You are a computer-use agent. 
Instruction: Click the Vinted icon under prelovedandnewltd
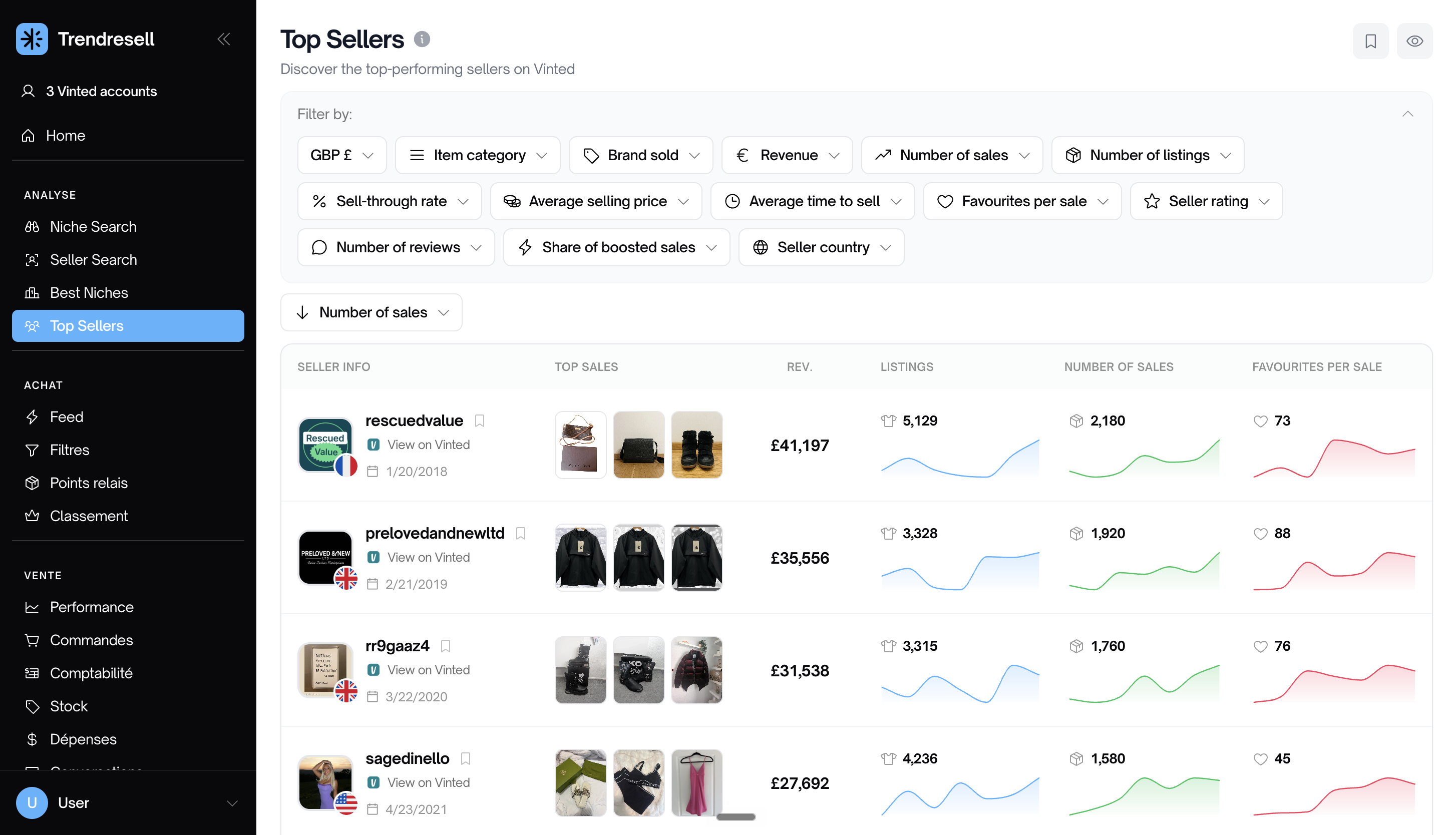374,557
